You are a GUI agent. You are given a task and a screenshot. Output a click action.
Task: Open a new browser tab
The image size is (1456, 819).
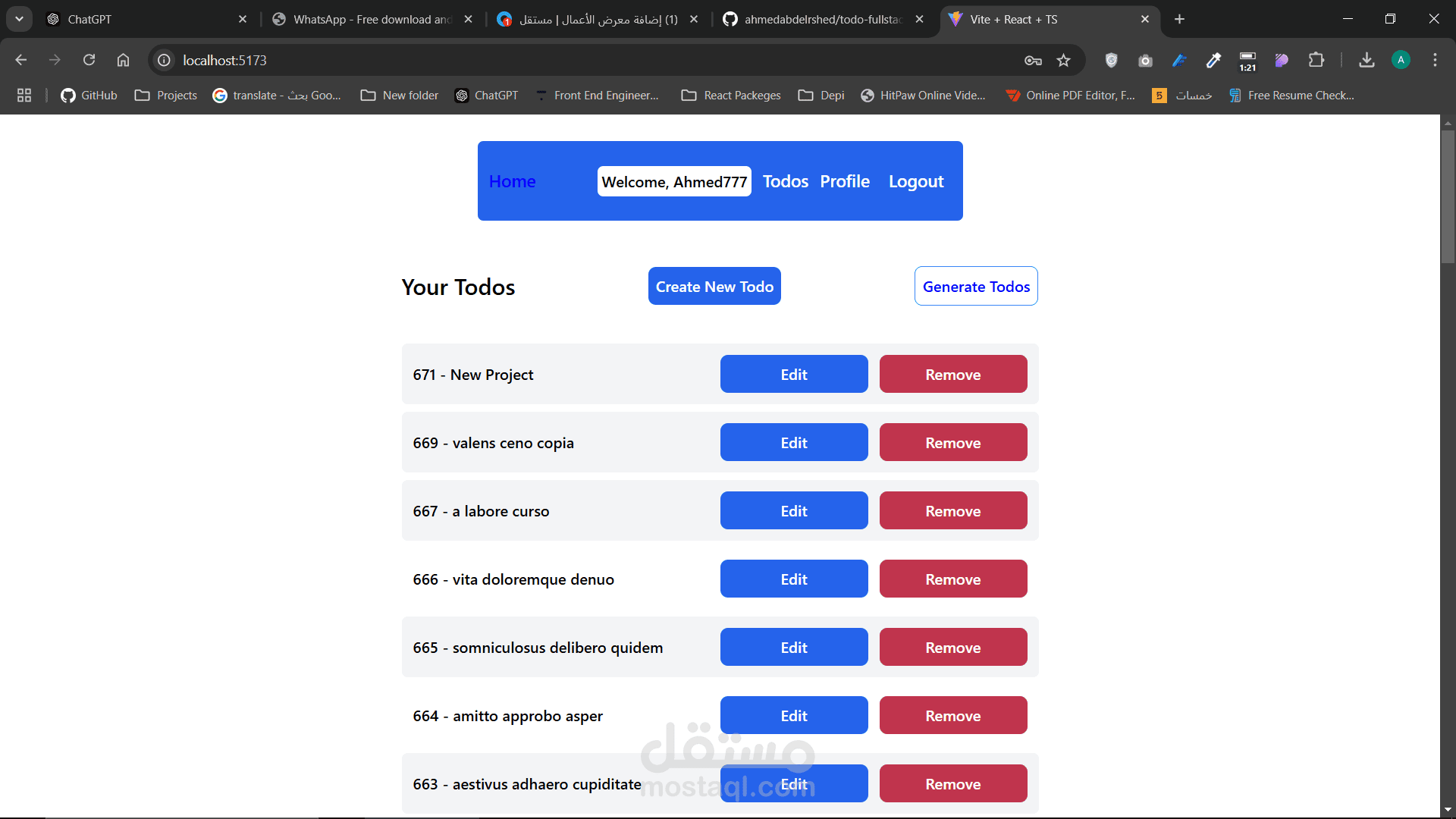point(1179,19)
